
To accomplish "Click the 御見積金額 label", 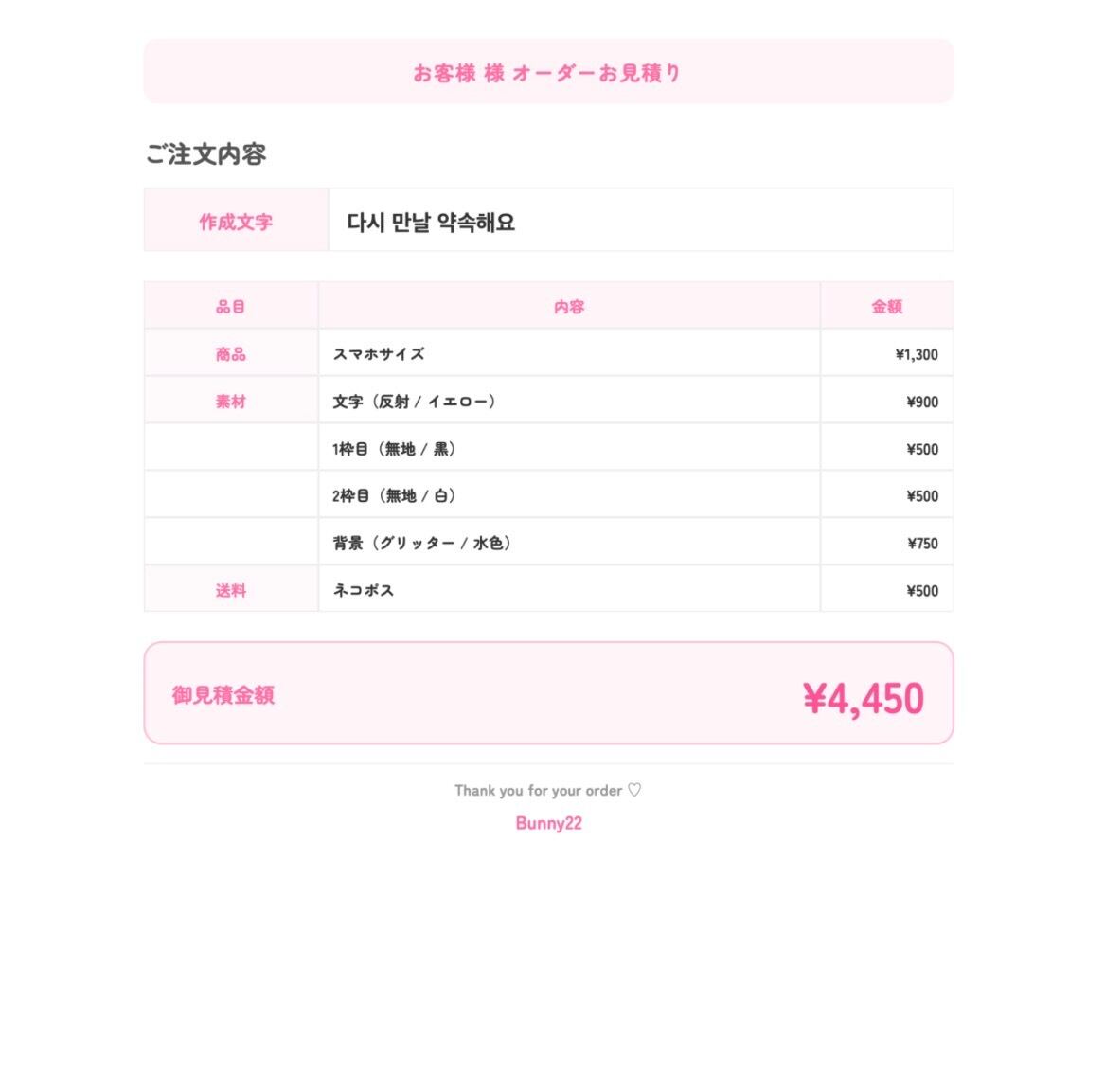I will (x=223, y=695).
